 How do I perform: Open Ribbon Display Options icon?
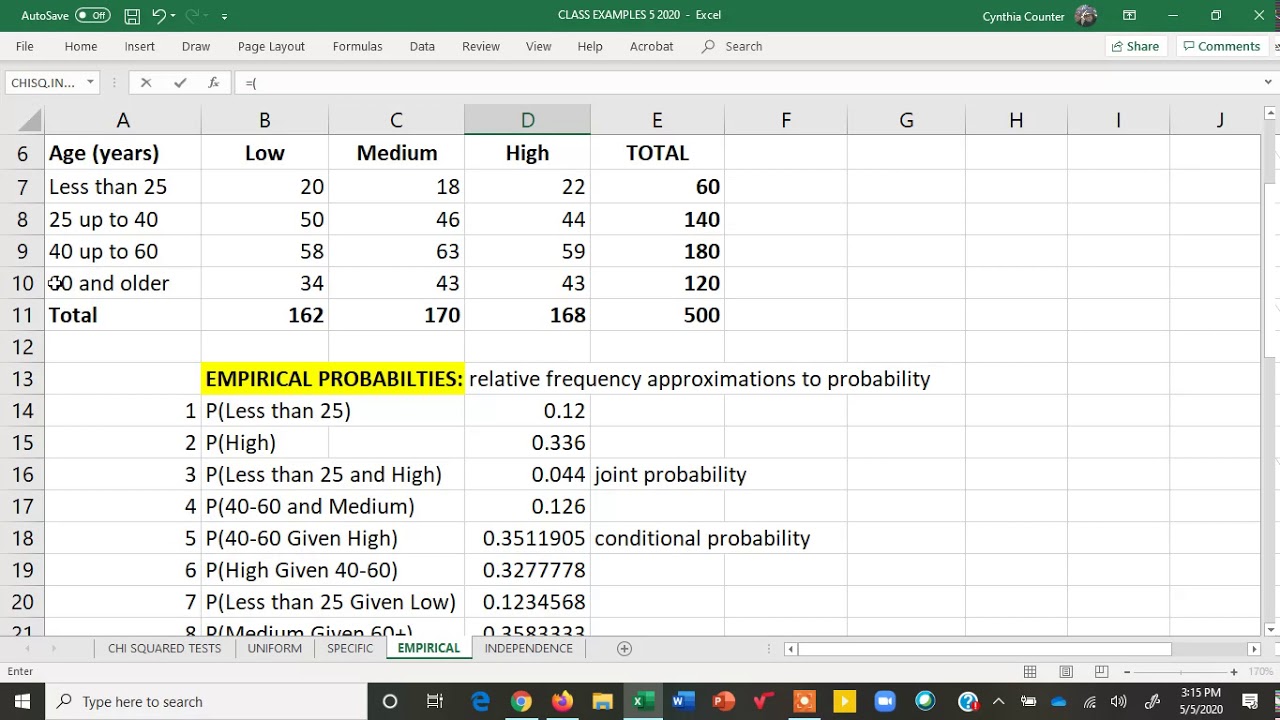(1129, 15)
